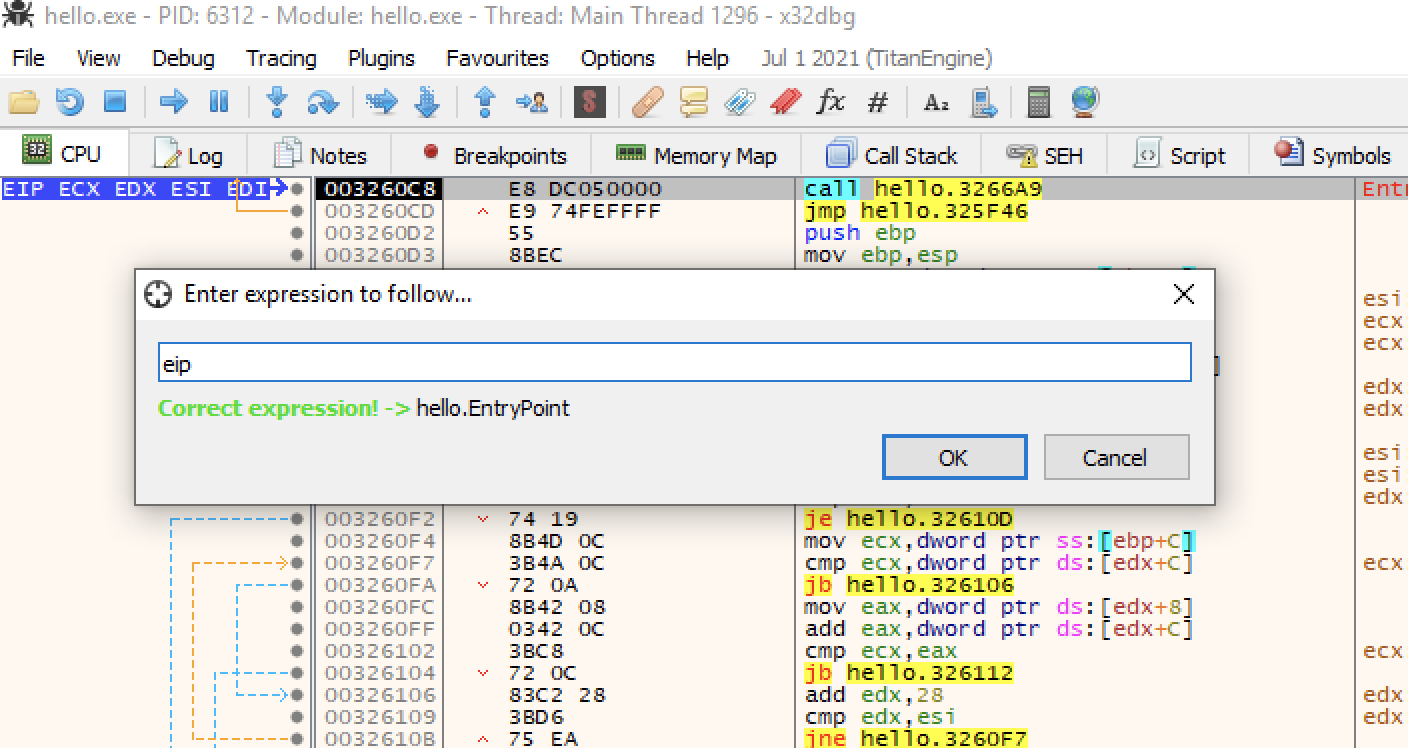Toggle breakpoint bullet at 003260F2
Screen dimensions: 1408x748
(296, 519)
